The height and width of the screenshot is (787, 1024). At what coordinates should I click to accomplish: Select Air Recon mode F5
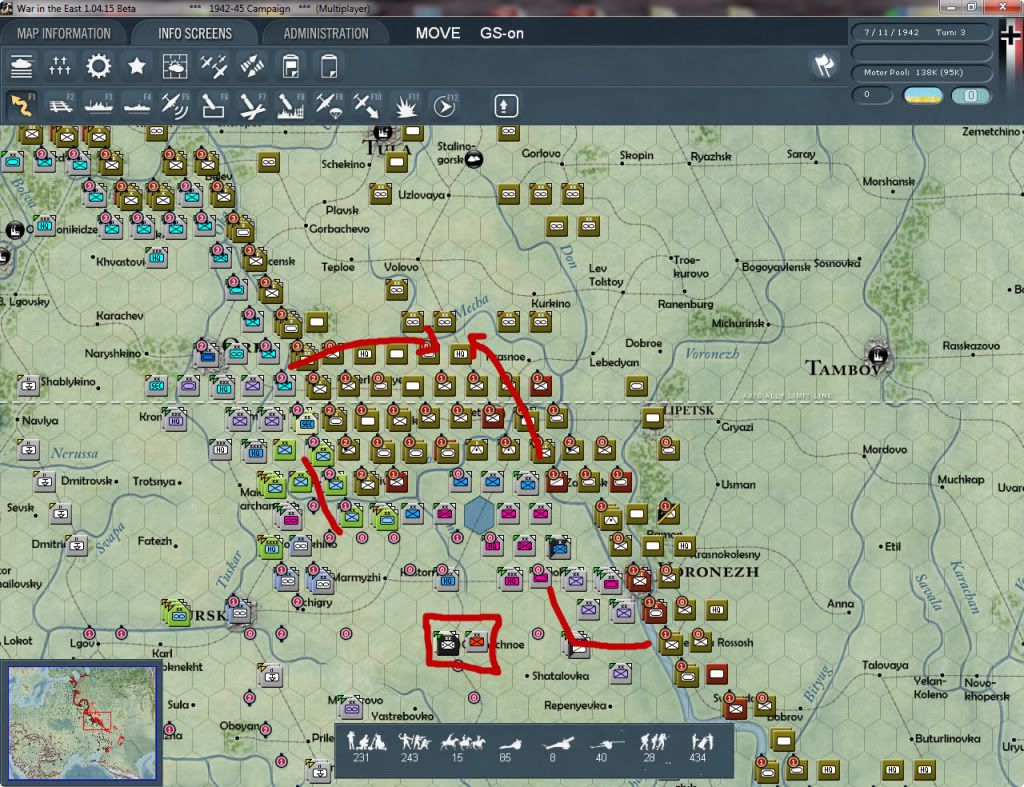pos(175,105)
